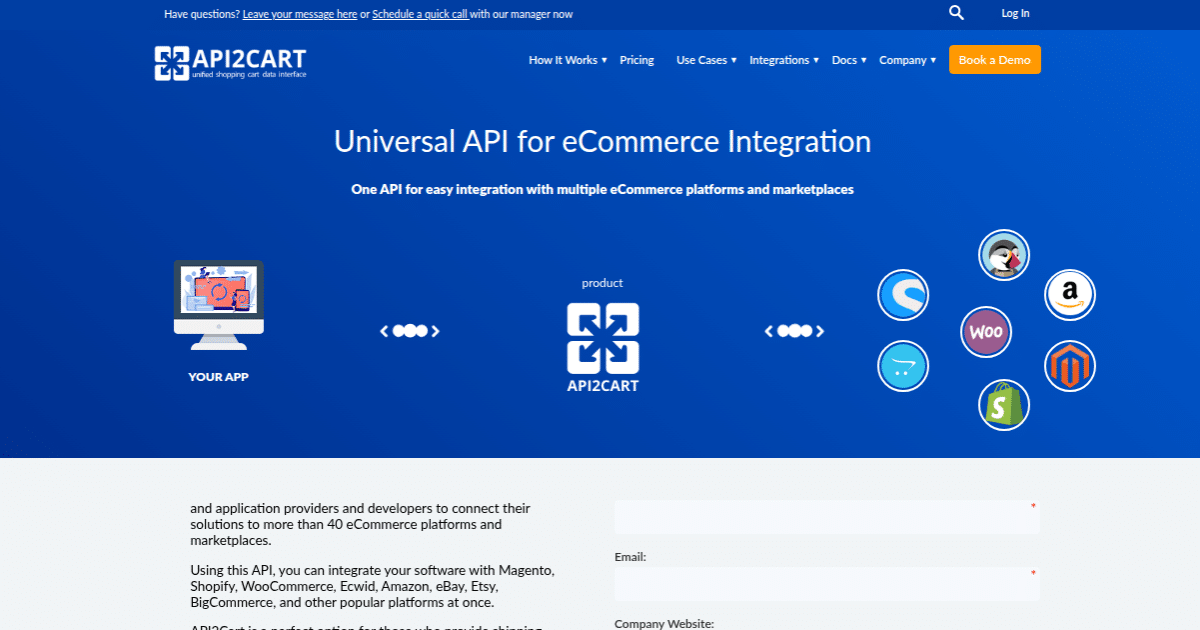Click the OpenCart cart icon

(903, 366)
